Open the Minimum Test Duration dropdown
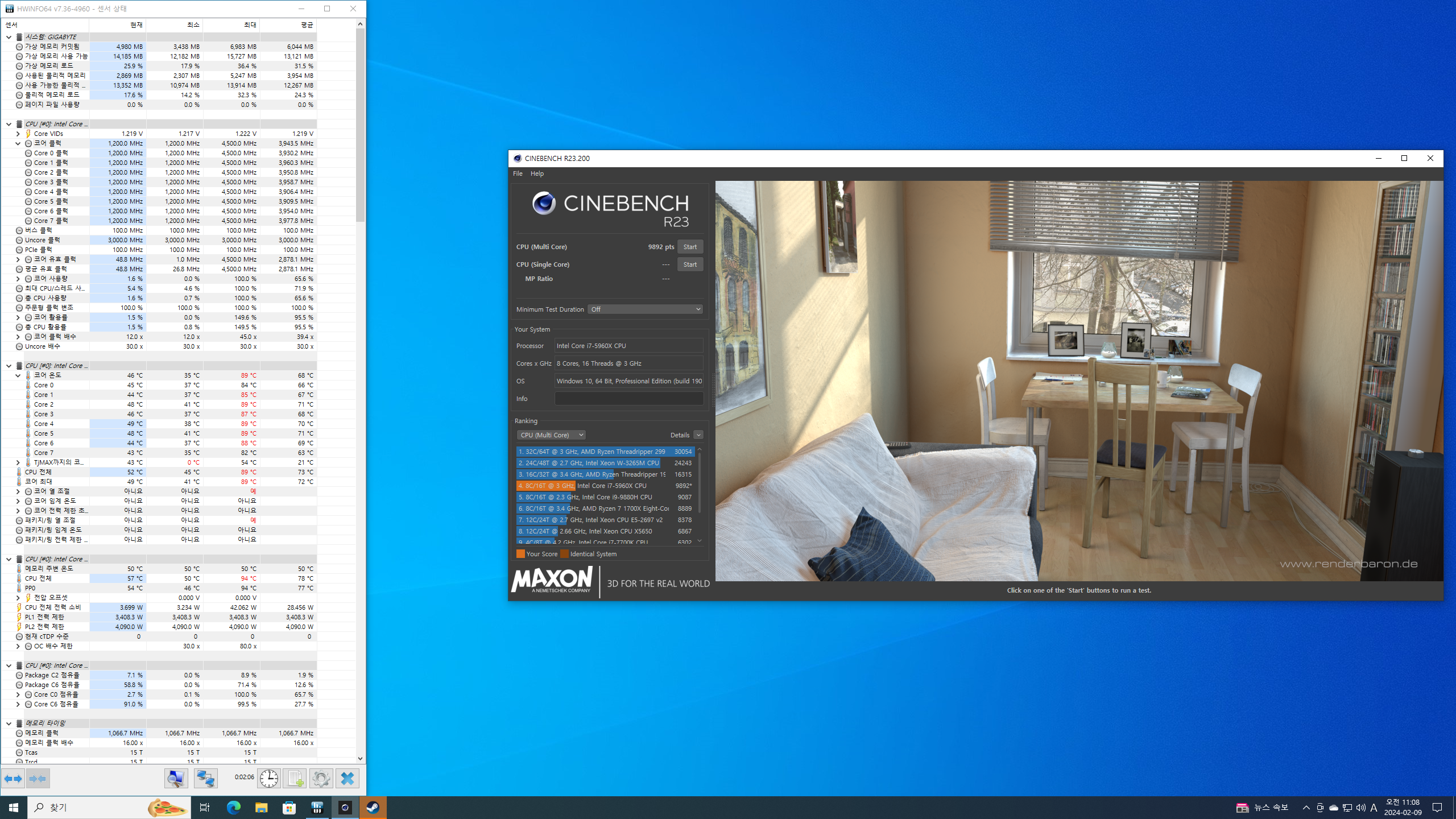This screenshot has height=819, width=1456. (x=646, y=309)
